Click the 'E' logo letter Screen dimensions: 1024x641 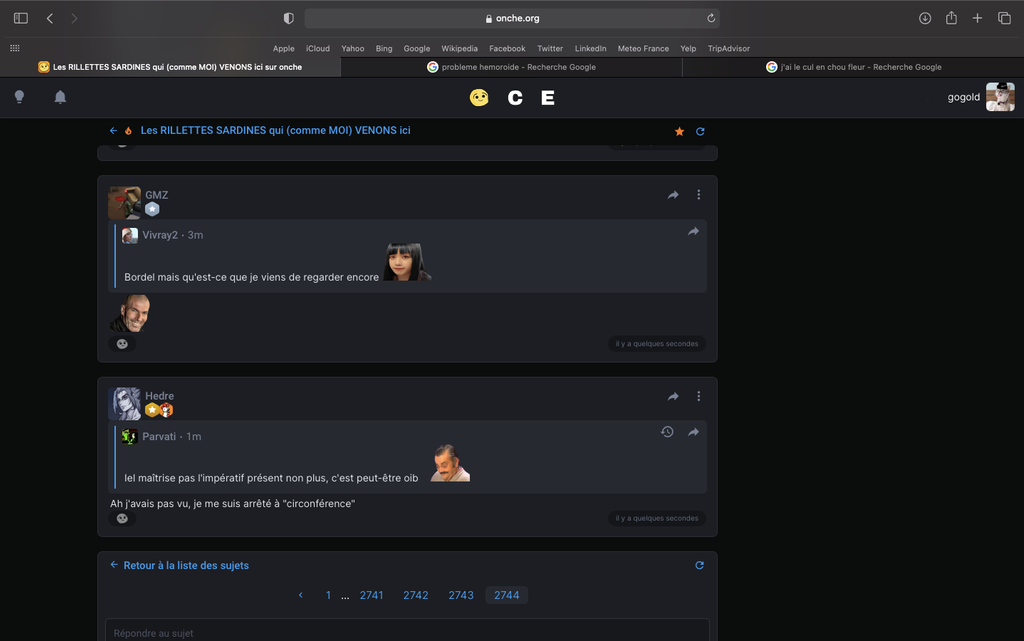click(548, 98)
